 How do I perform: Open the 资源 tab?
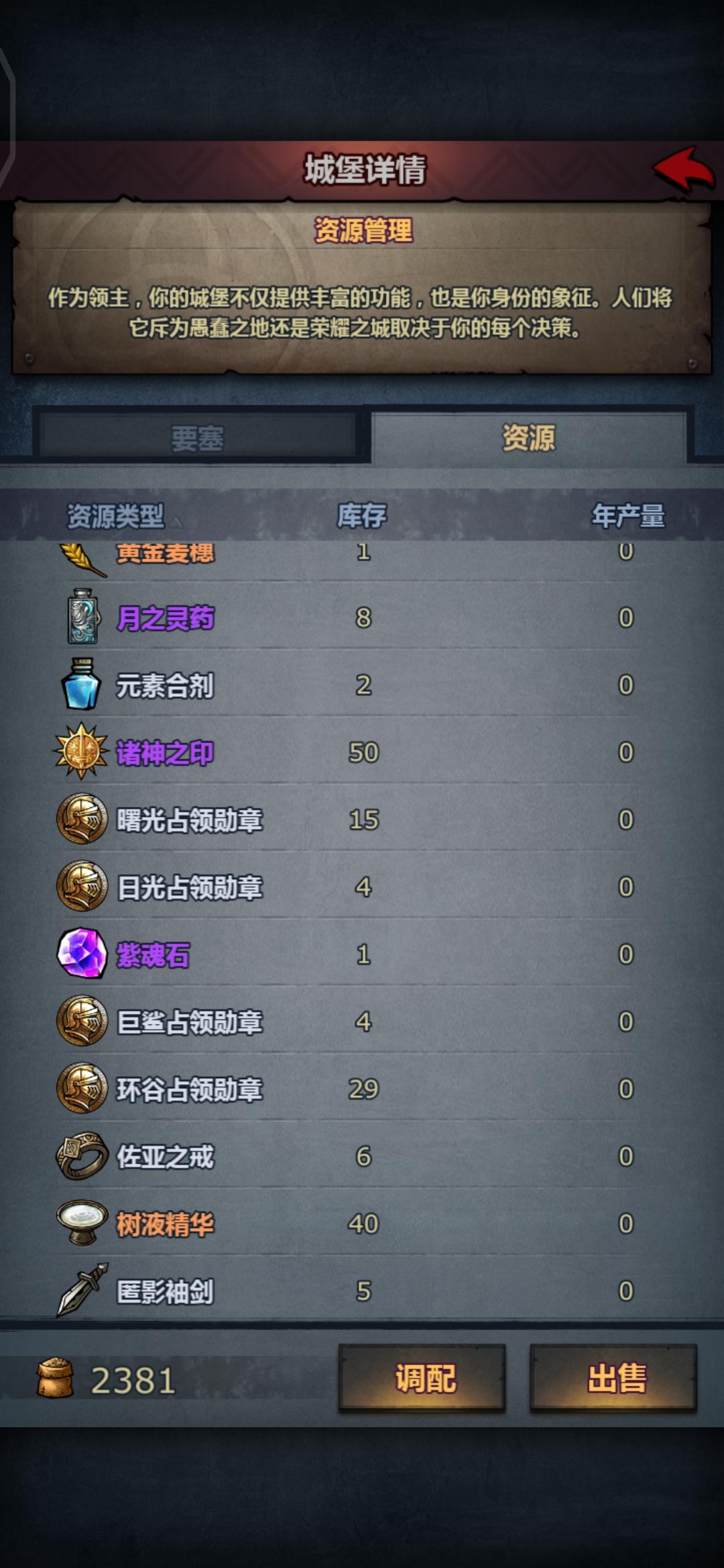coord(529,438)
